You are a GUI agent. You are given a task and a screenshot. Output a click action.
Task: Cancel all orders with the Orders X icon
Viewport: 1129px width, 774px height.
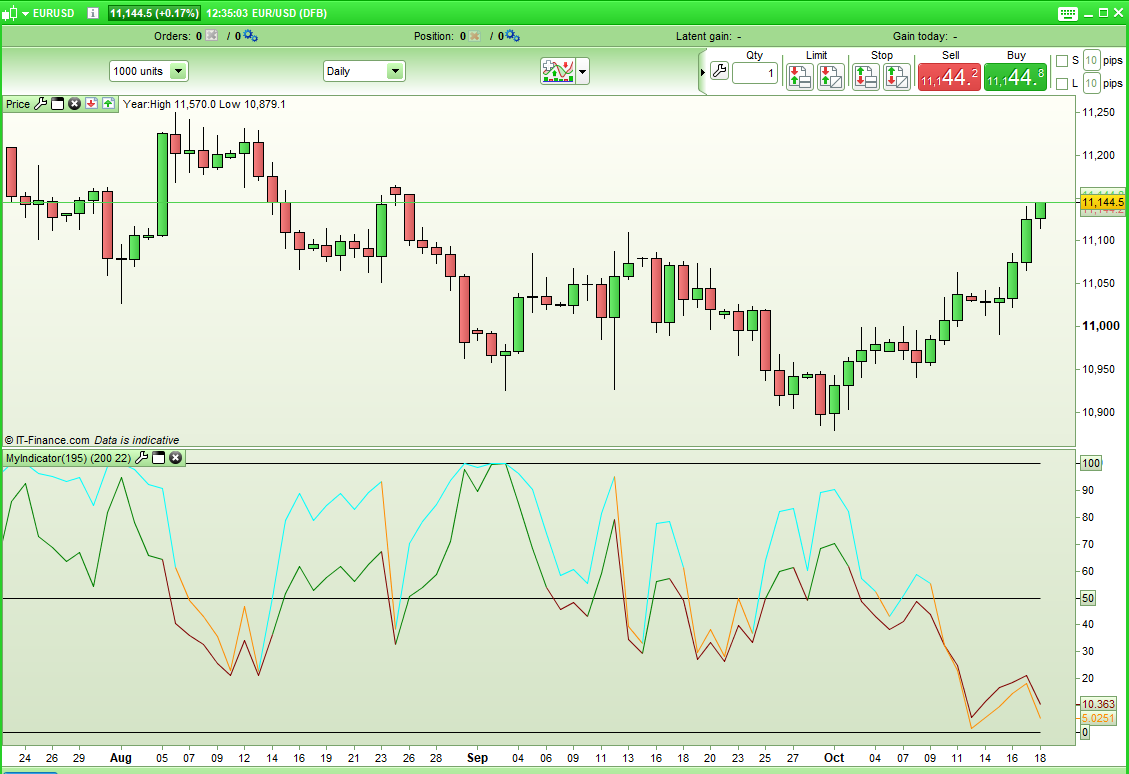(212, 35)
